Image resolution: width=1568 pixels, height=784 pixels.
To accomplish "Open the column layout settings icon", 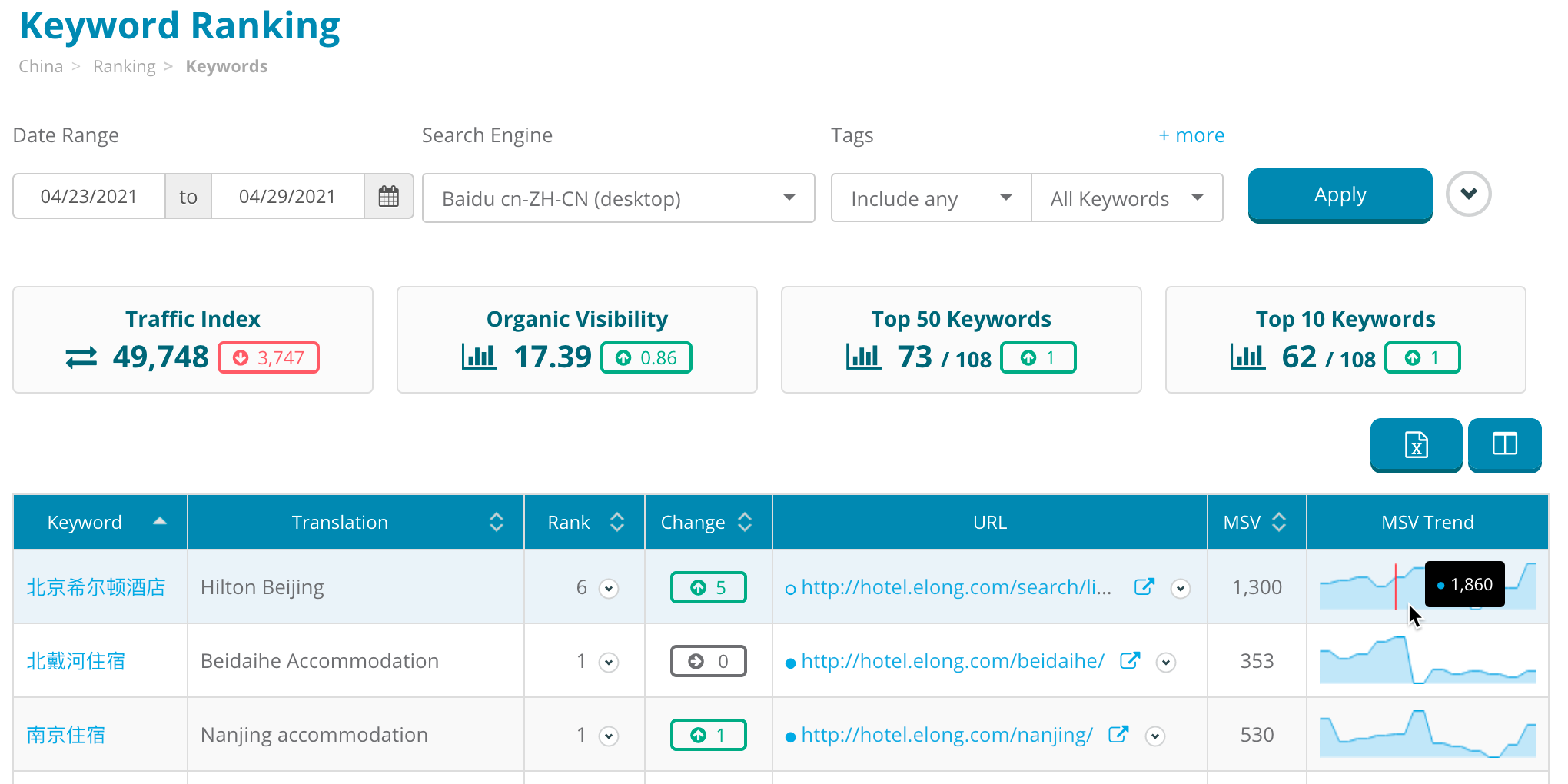I will [1504, 445].
